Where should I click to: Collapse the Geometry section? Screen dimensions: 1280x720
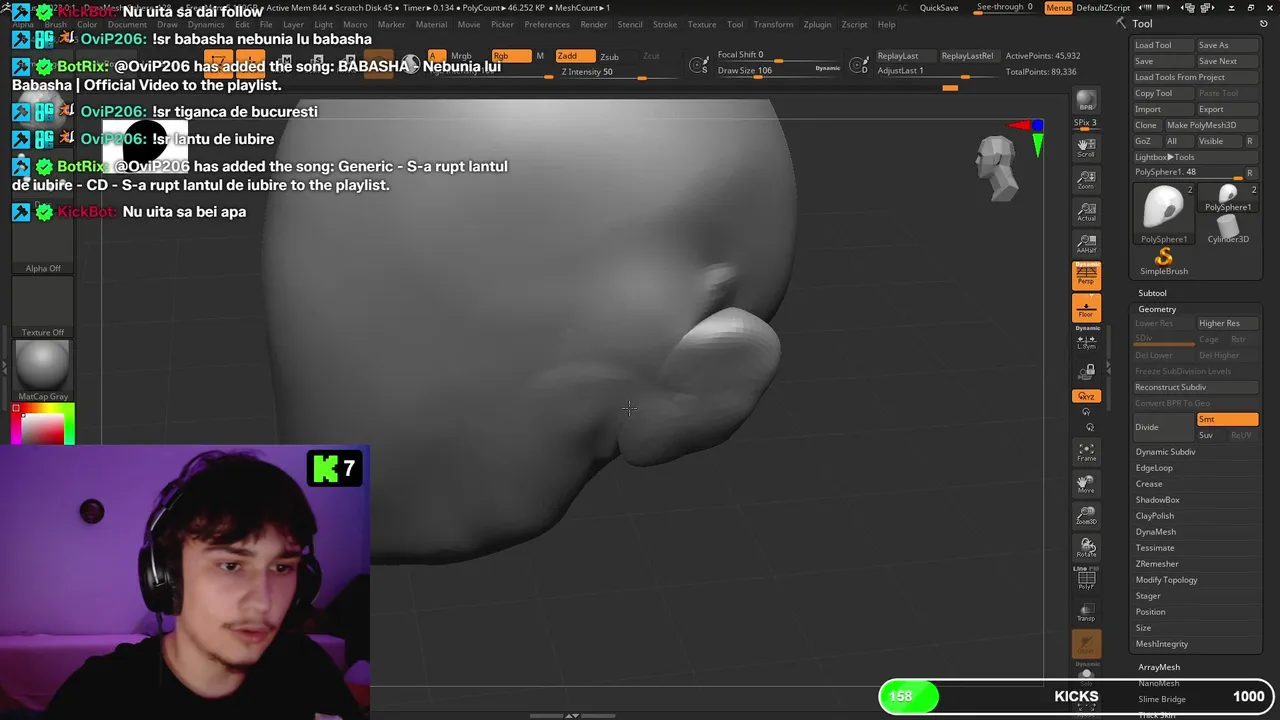1157,309
